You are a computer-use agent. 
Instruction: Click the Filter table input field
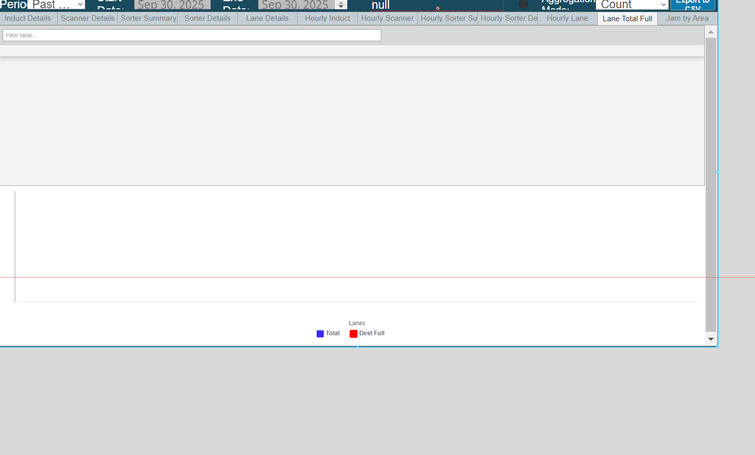pos(192,35)
